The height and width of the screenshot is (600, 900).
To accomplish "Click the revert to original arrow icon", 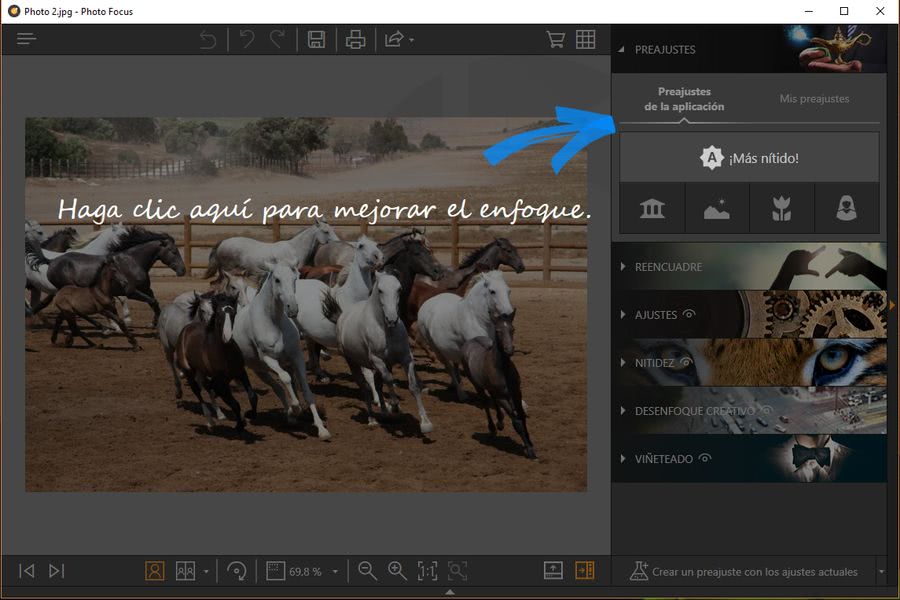I will click(x=208, y=39).
